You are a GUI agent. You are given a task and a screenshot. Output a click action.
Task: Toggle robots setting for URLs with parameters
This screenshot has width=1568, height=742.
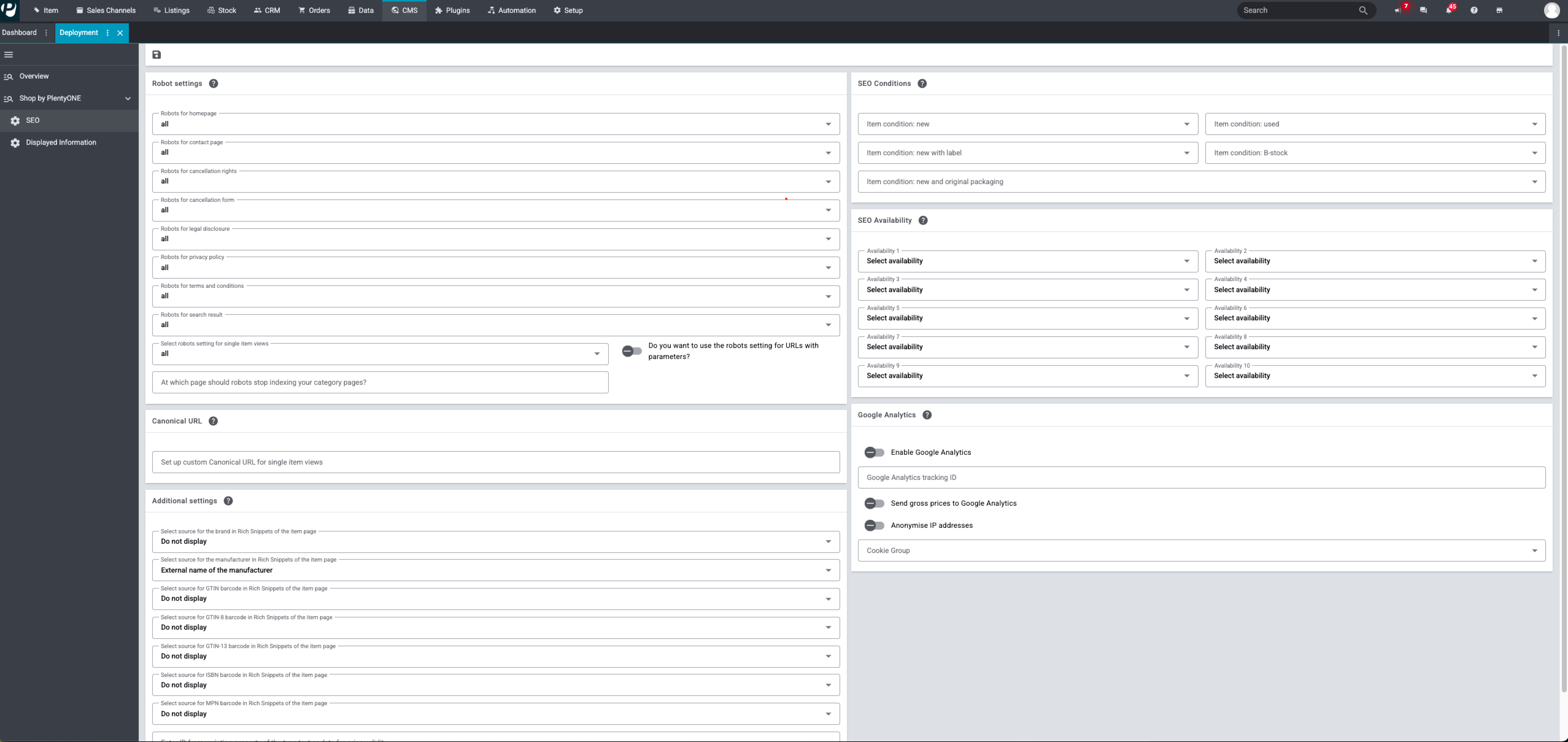[x=632, y=351]
